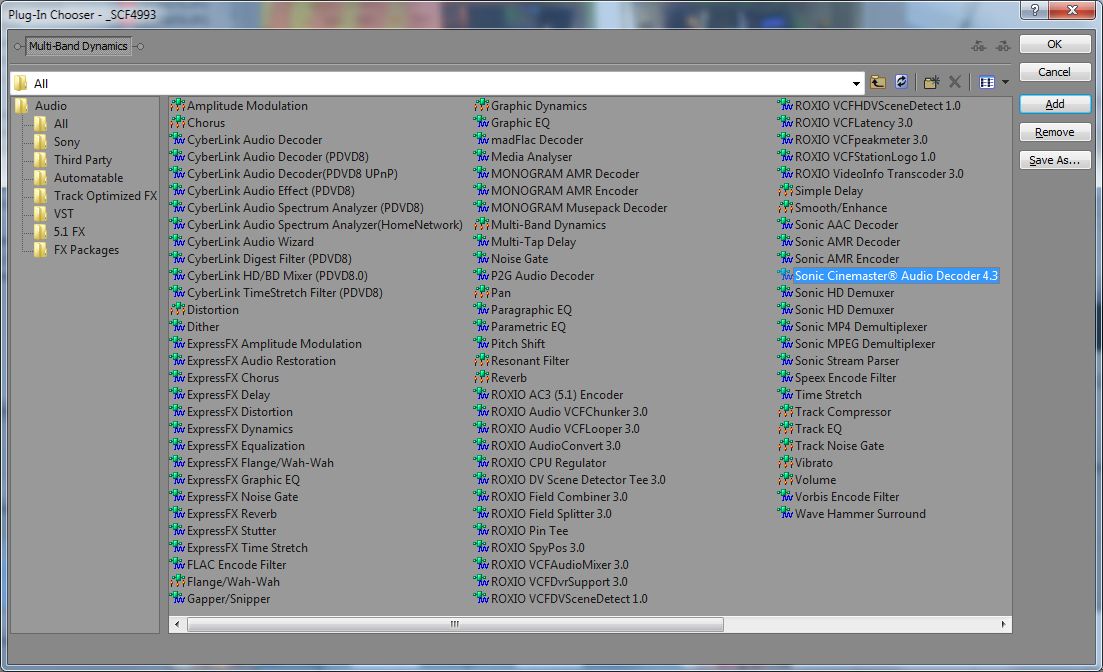The height and width of the screenshot is (672, 1103).
Task: Click the Gapper/Snipper plug-in icon
Action: (178, 599)
